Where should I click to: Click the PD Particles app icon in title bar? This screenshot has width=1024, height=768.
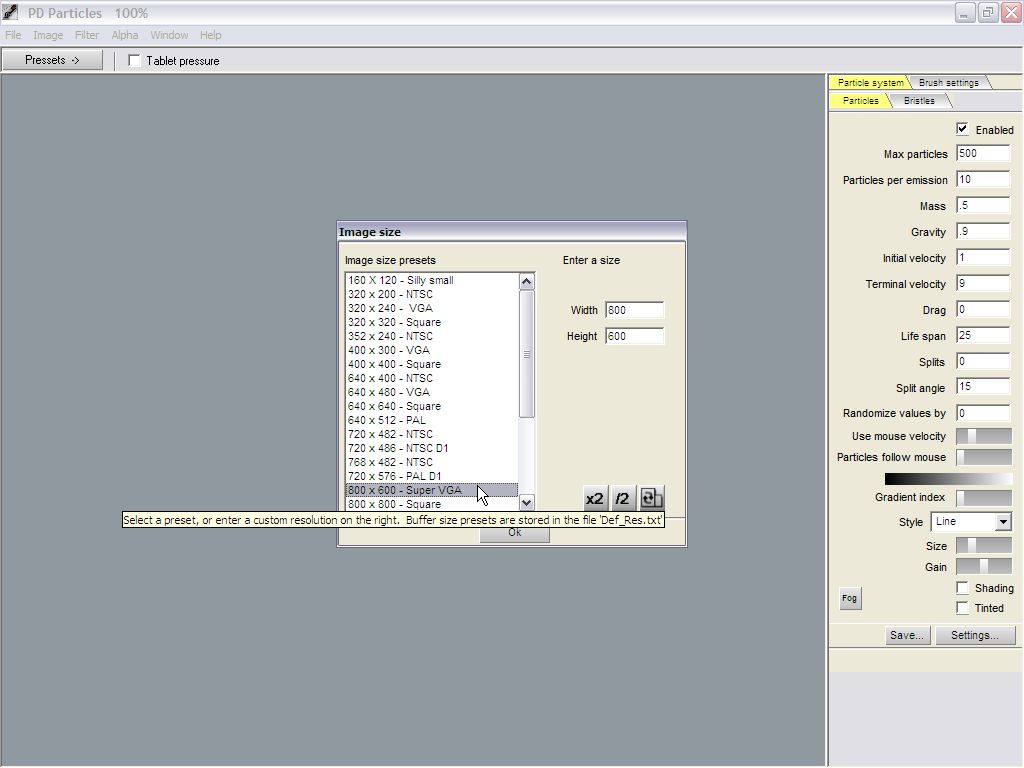pos(12,13)
